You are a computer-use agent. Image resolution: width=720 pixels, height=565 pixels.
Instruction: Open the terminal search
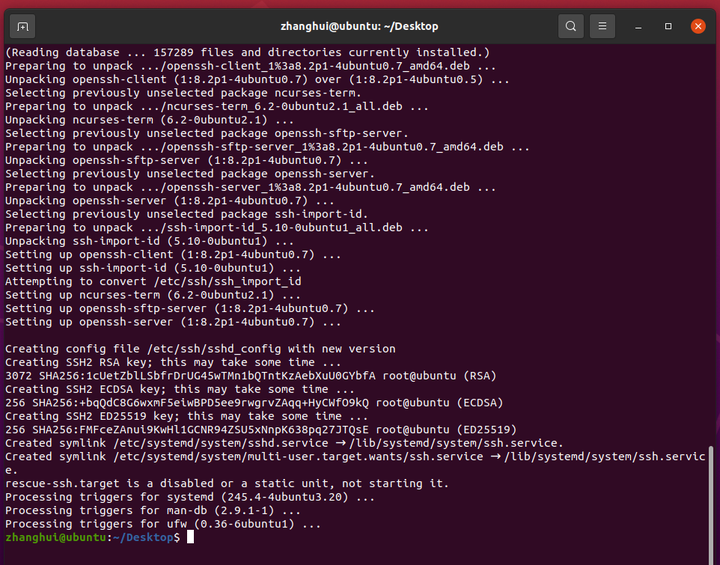(x=571, y=26)
